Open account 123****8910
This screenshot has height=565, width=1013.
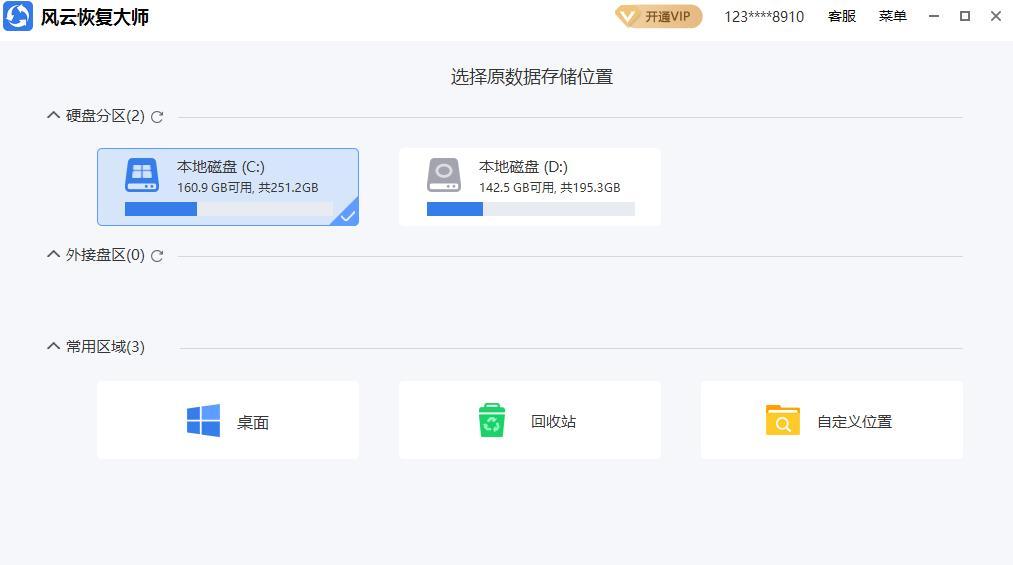[764, 17]
